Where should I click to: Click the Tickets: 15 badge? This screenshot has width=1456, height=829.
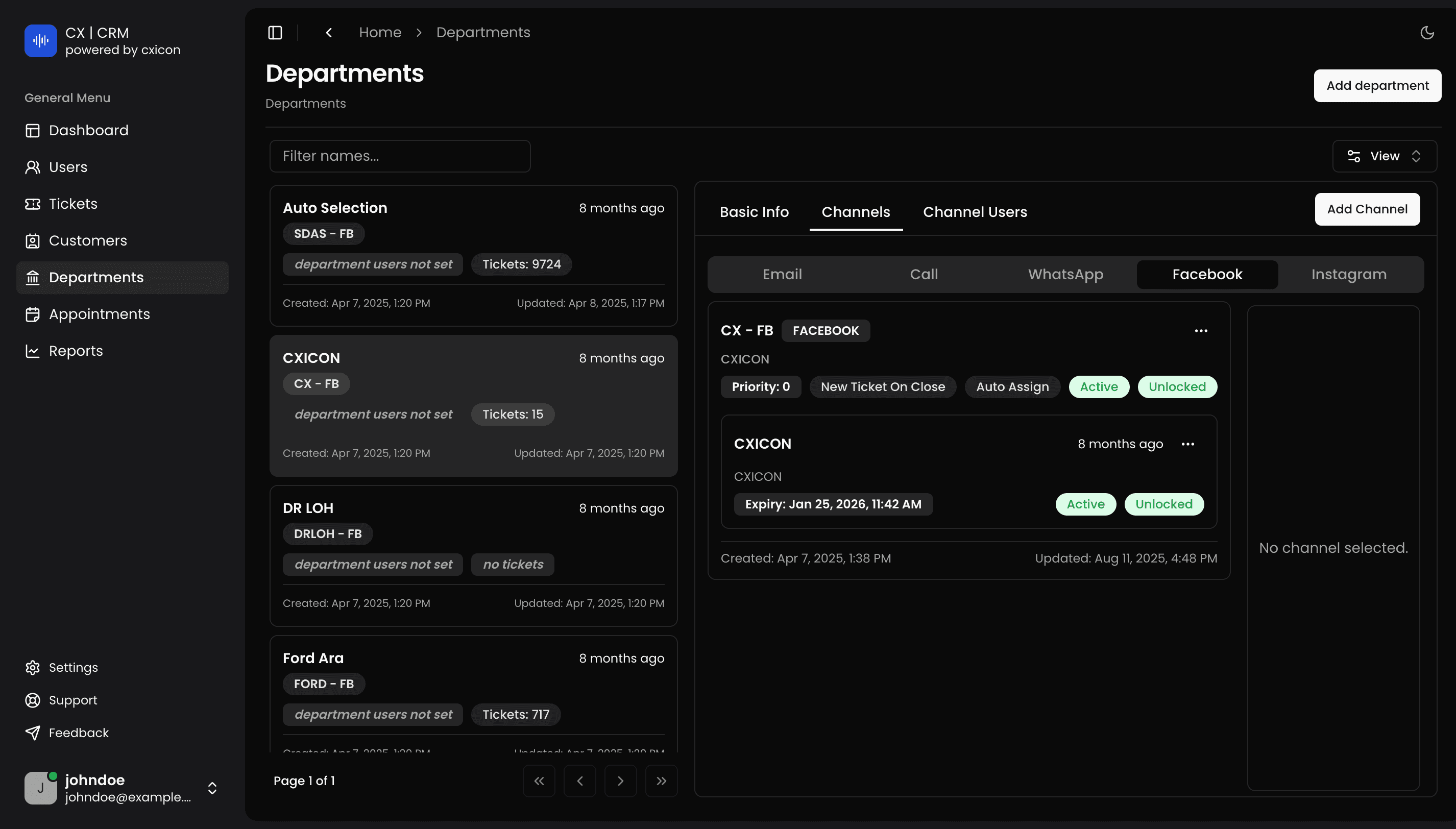513,414
